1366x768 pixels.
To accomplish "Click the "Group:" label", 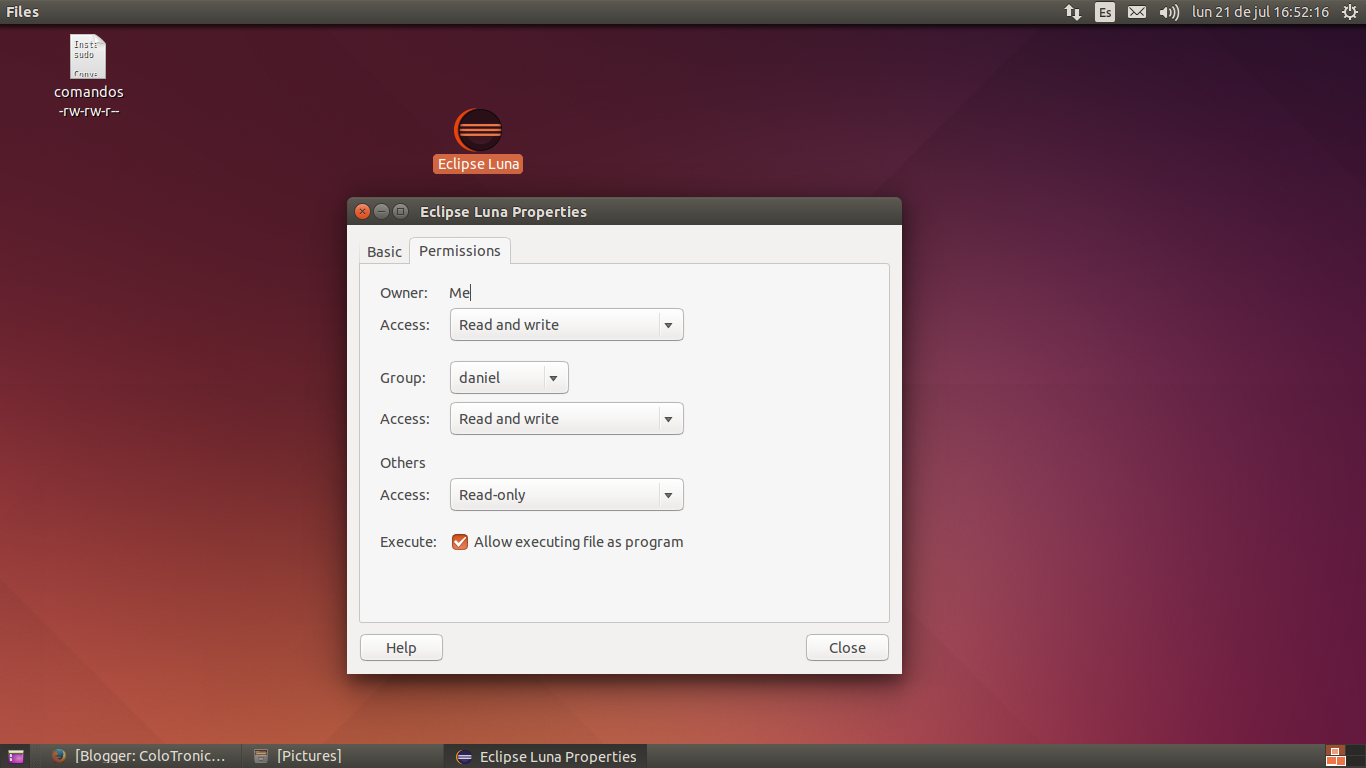I will pyautogui.click(x=403, y=378).
